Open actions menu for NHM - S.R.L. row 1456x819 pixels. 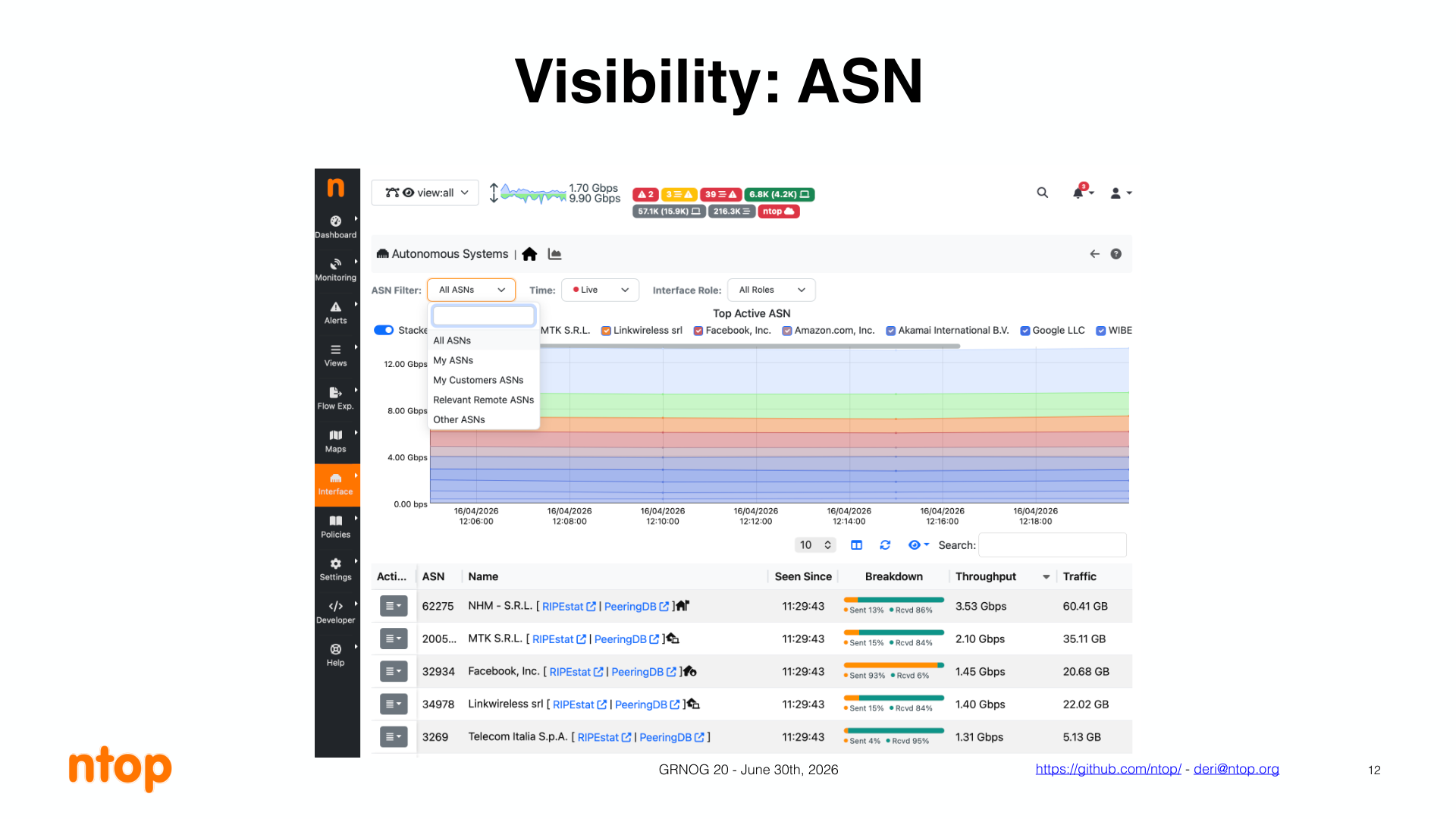click(x=394, y=606)
